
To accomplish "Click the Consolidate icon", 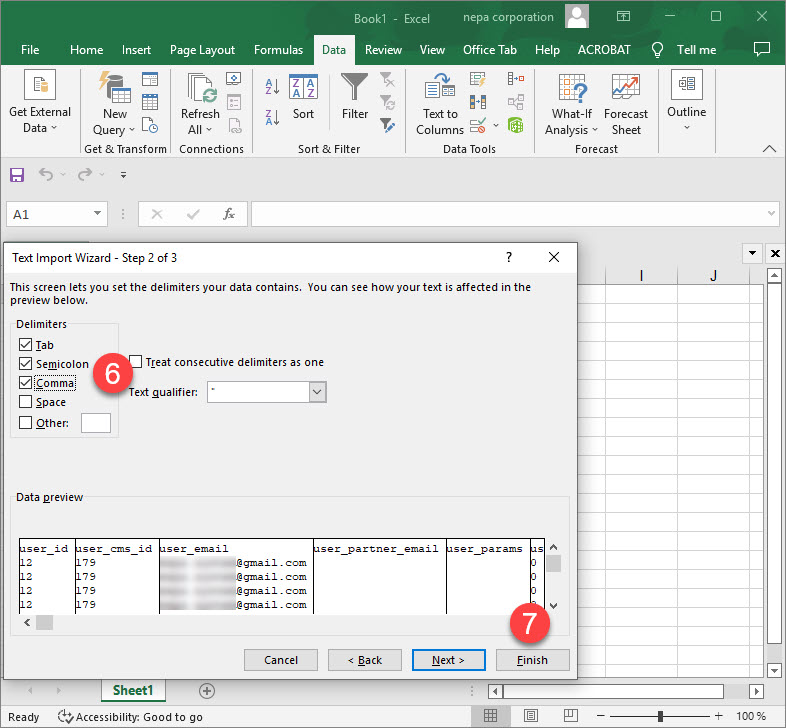I will point(516,79).
